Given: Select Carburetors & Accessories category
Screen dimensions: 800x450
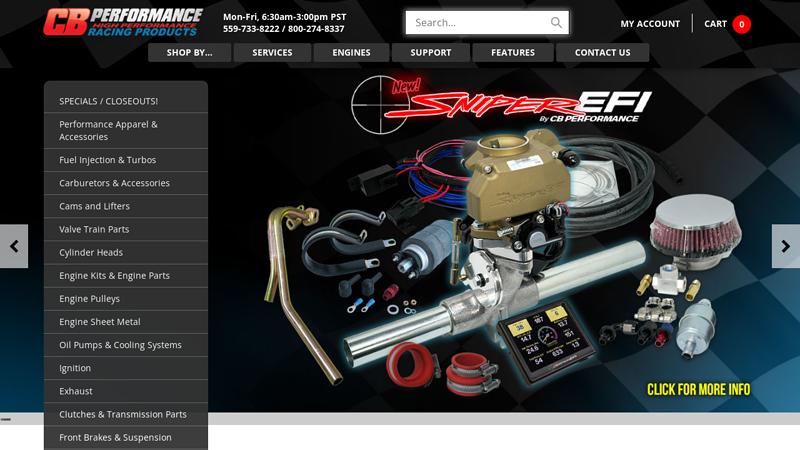Looking at the screenshot, I should point(126,183).
